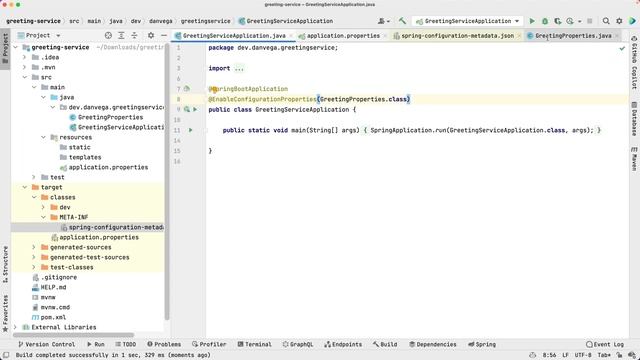
Task: Select .gitignore in project tree
Action: pos(58,277)
